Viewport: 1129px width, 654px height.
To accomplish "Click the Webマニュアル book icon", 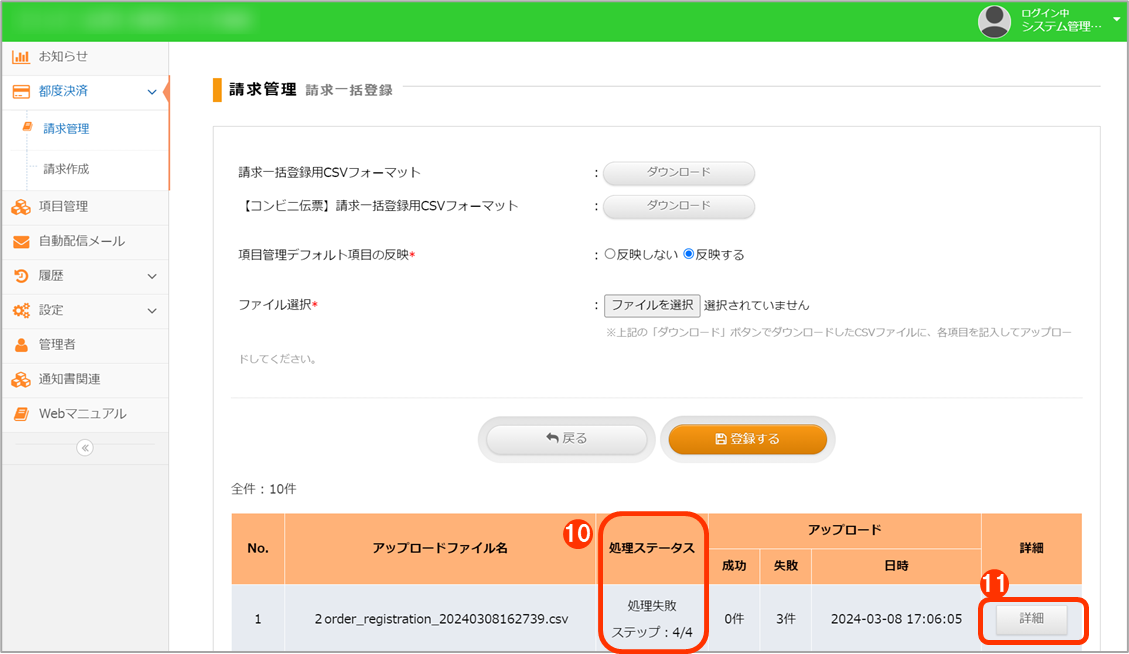I will pos(20,414).
